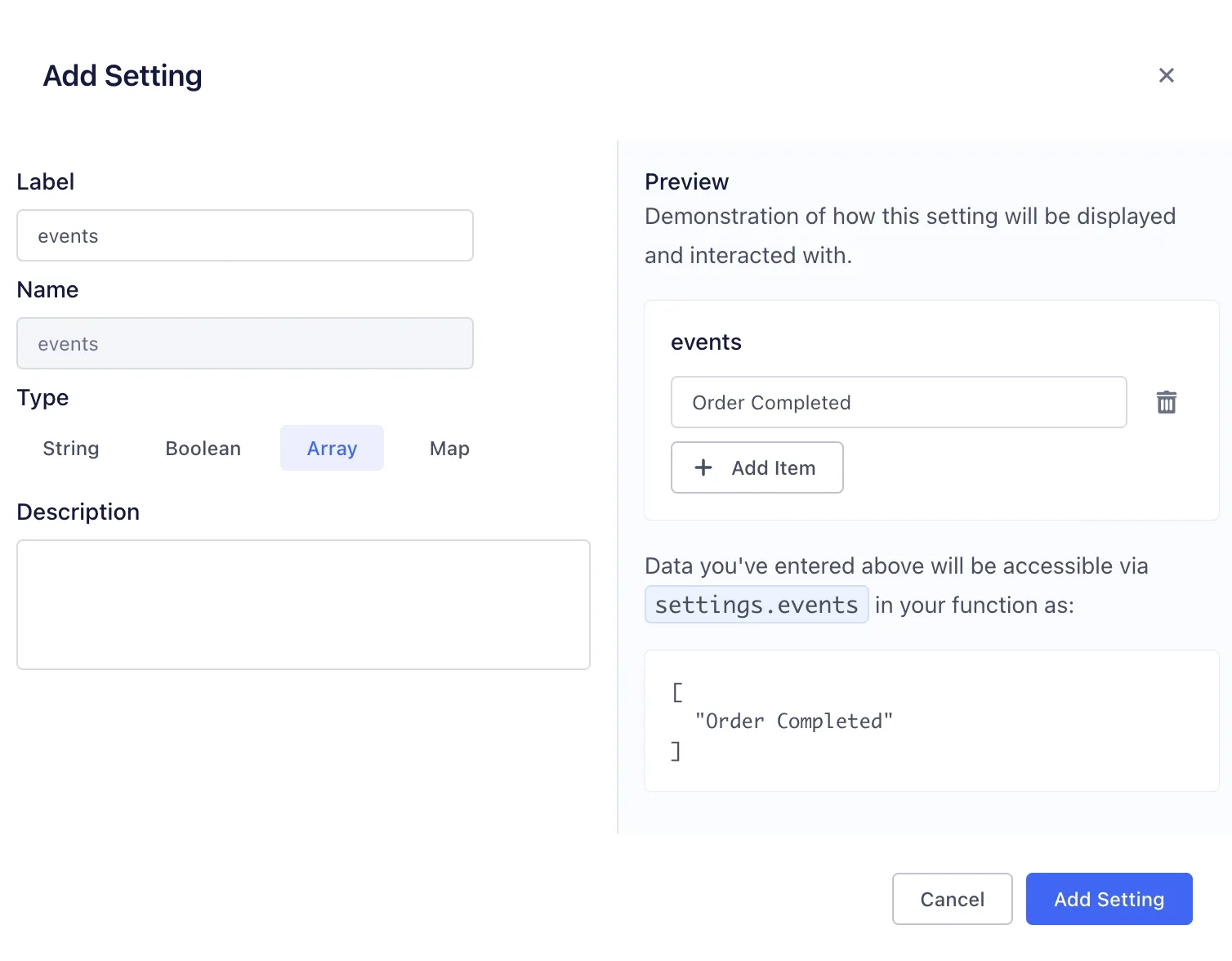Click the Type label
The height and width of the screenshot is (961, 1232).
pos(42,397)
